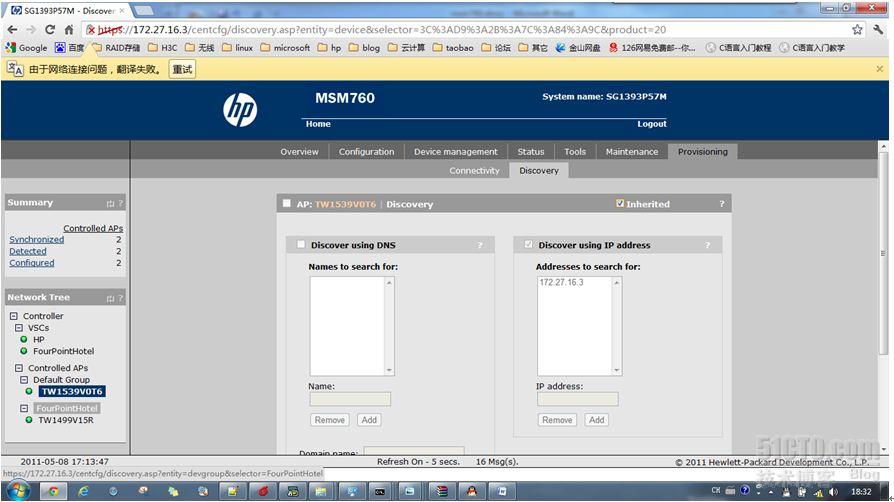Open the taobao bookmarks folder
This screenshot has width=894, height=502.
(453, 48)
